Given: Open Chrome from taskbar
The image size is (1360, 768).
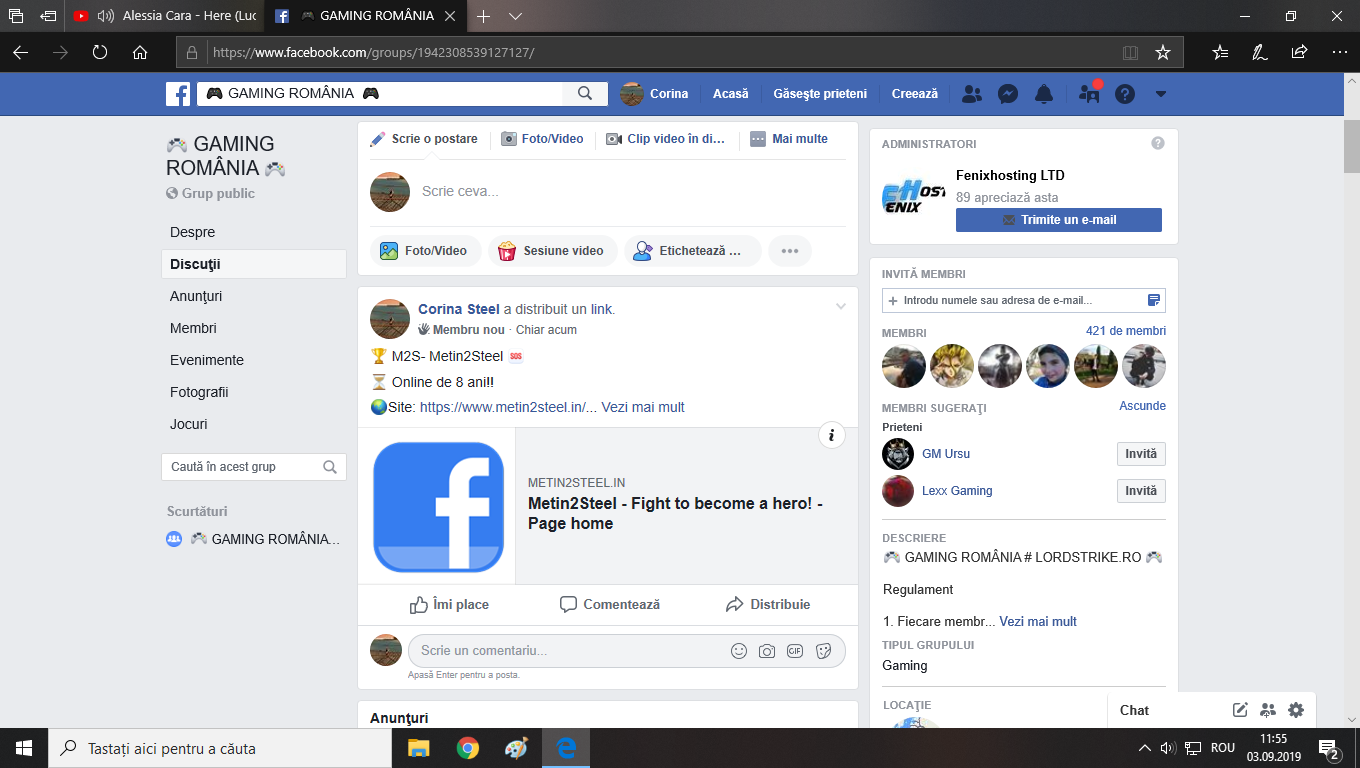Looking at the screenshot, I should [x=467, y=748].
